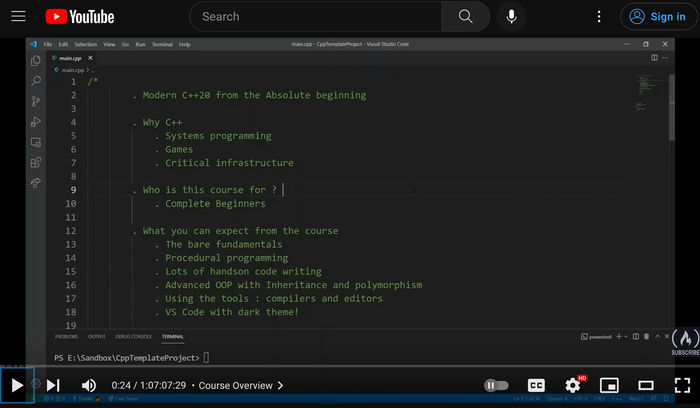Click the Search input field

point(317,17)
